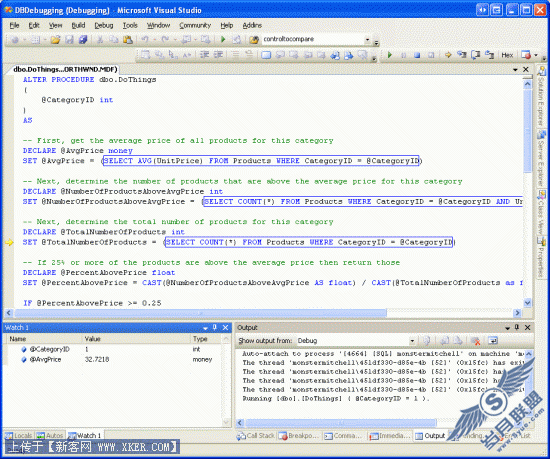550x459 pixels.
Task: Click the Toggle Bookmark icon in the text editor toolbar
Action: coord(266,55)
